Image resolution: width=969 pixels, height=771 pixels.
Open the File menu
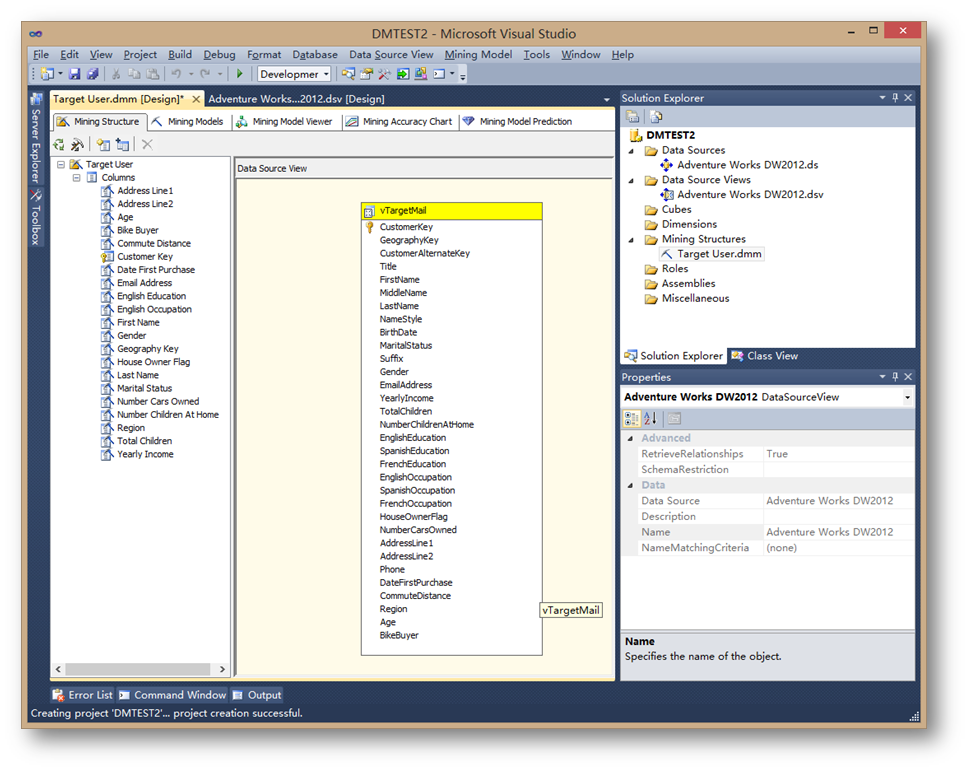[x=41, y=54]
